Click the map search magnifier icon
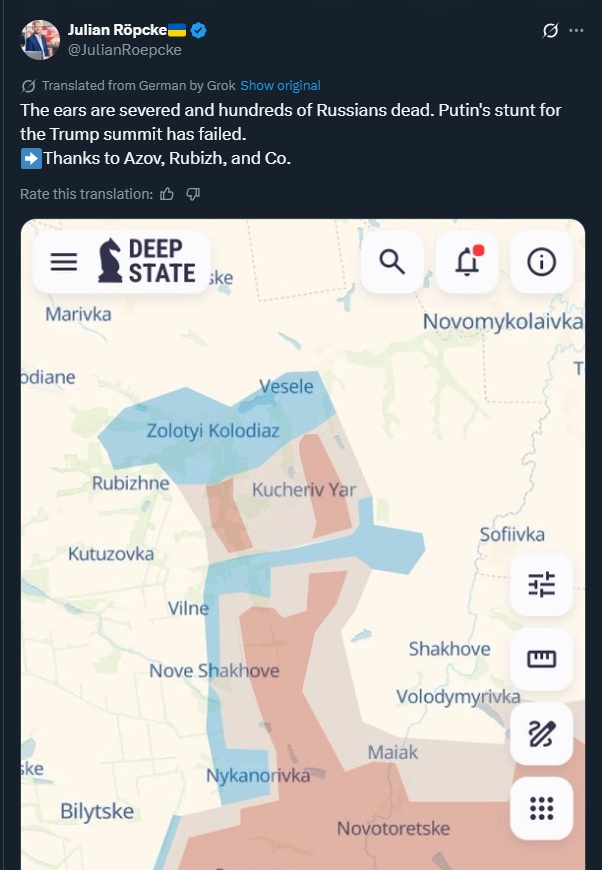The height and width of the screenshot is (870, 602). 392,262
